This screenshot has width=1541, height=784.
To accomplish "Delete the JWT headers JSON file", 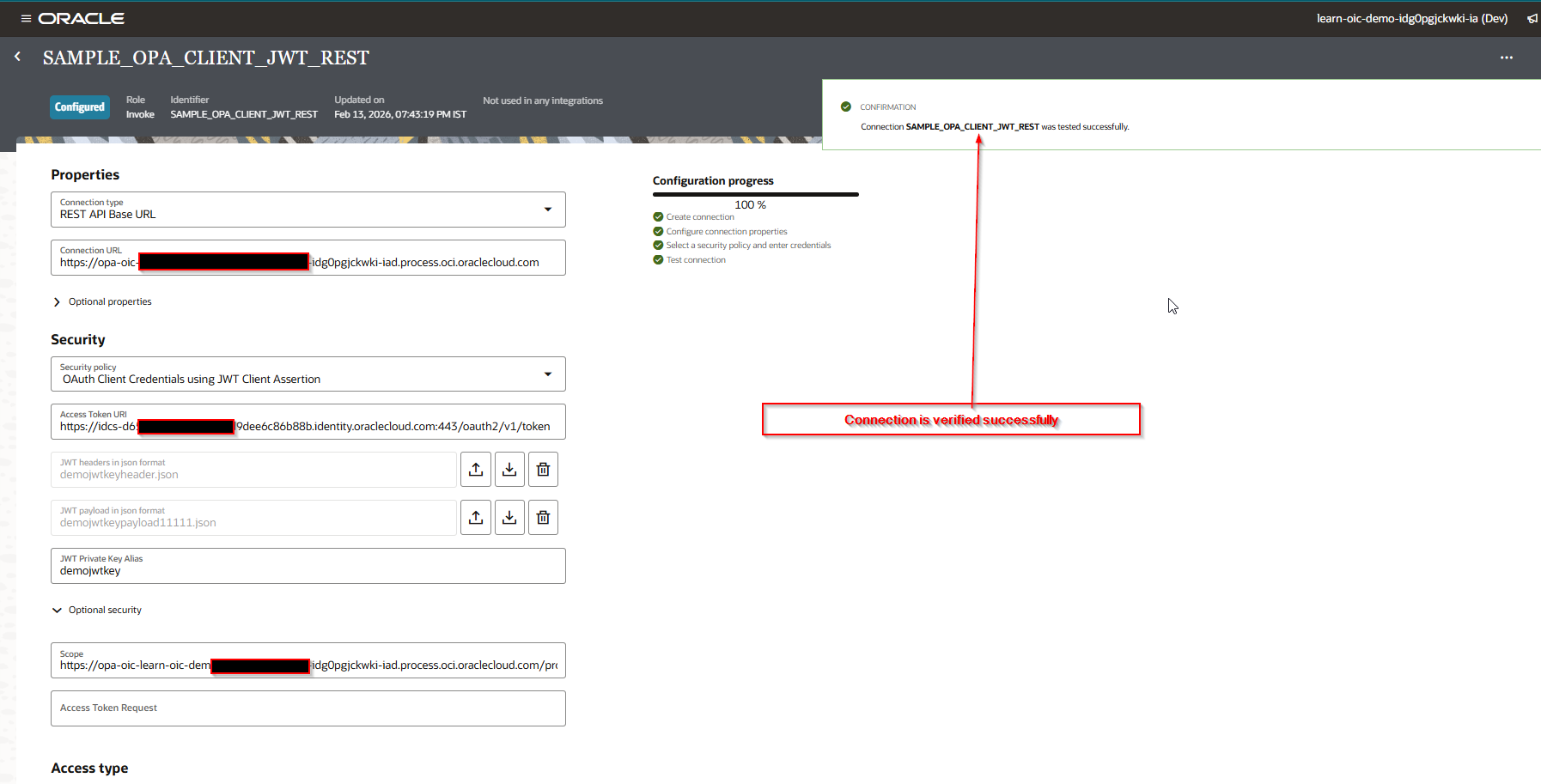I will [x=543, y=470].
